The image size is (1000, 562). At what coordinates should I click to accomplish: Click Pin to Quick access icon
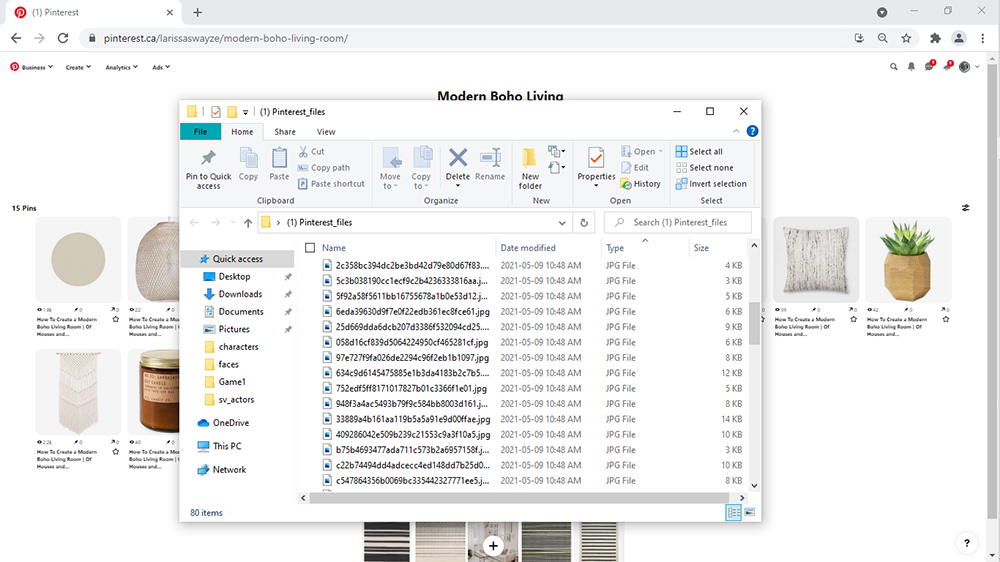tap(208, 158)
